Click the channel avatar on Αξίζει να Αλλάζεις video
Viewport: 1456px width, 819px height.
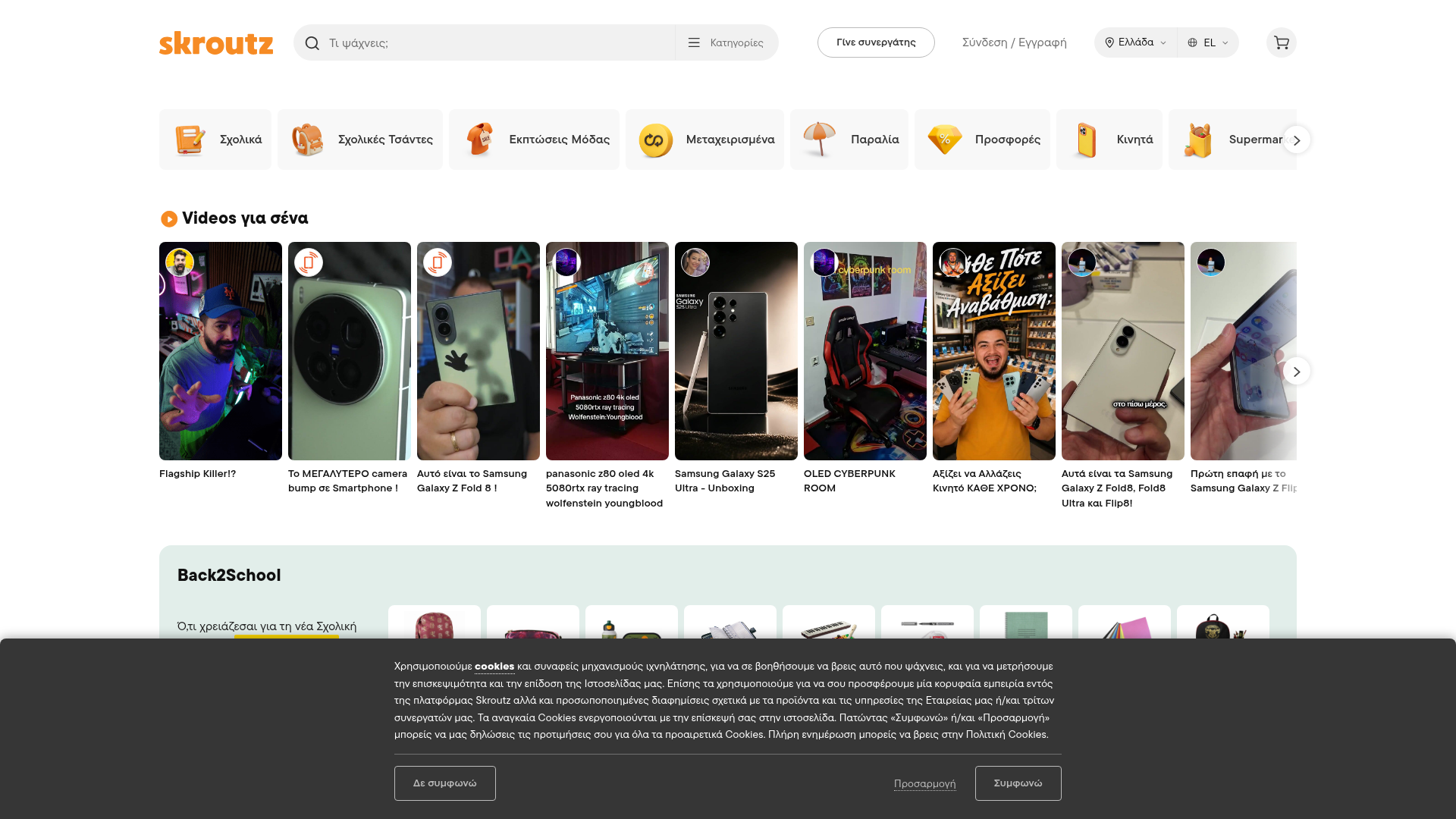[x=953, y=262]
